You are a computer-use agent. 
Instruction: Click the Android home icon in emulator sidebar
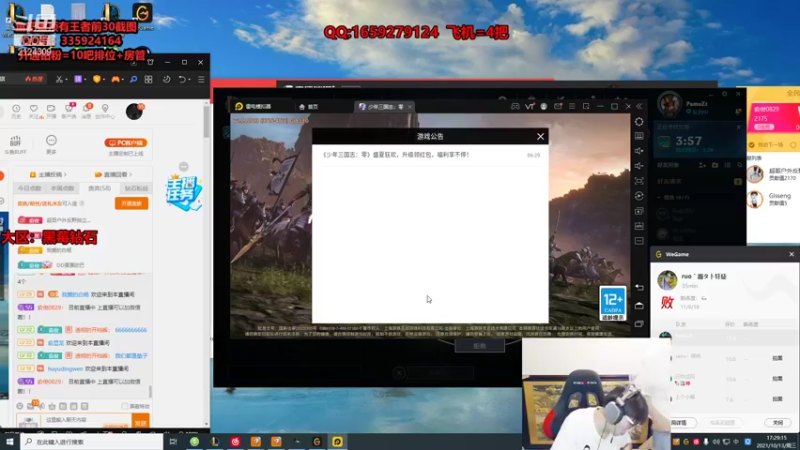[639, 306]
